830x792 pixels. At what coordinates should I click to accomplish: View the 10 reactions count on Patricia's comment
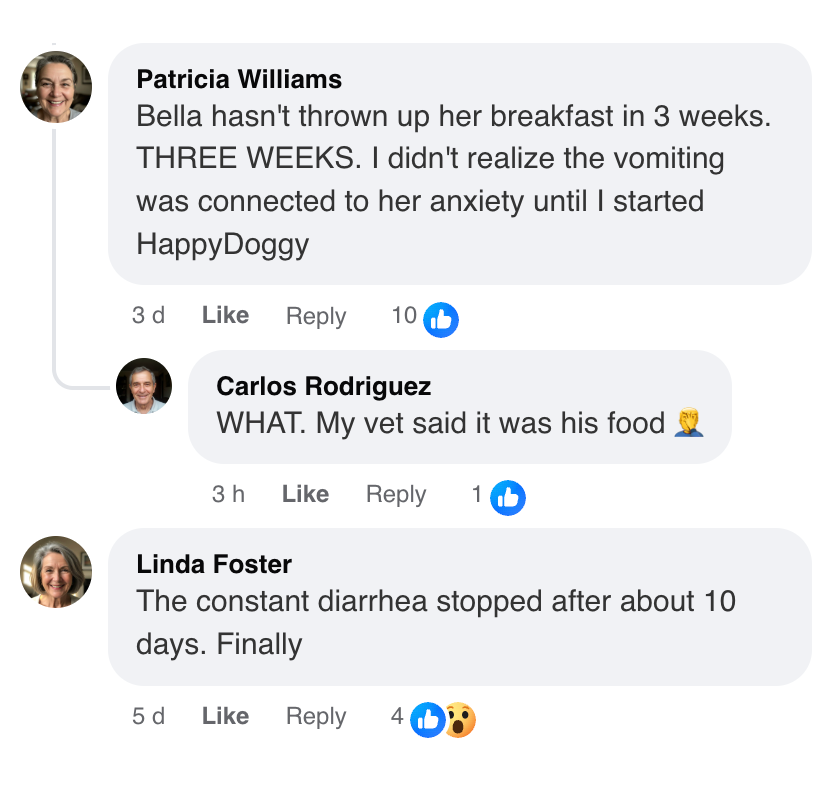tap(404, 316)
